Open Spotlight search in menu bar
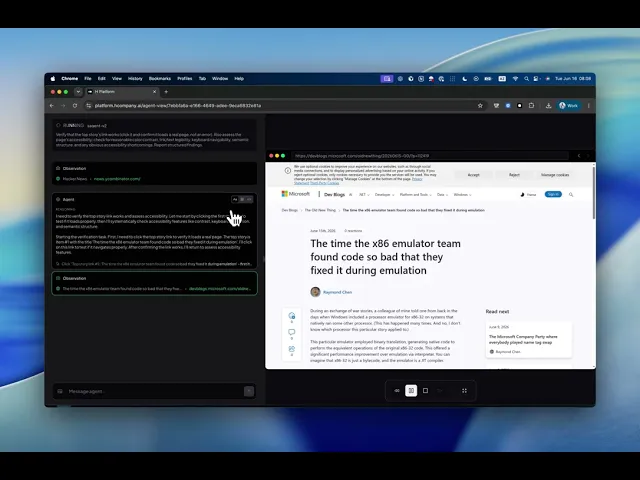640x480 pixels. coord(527,79)
